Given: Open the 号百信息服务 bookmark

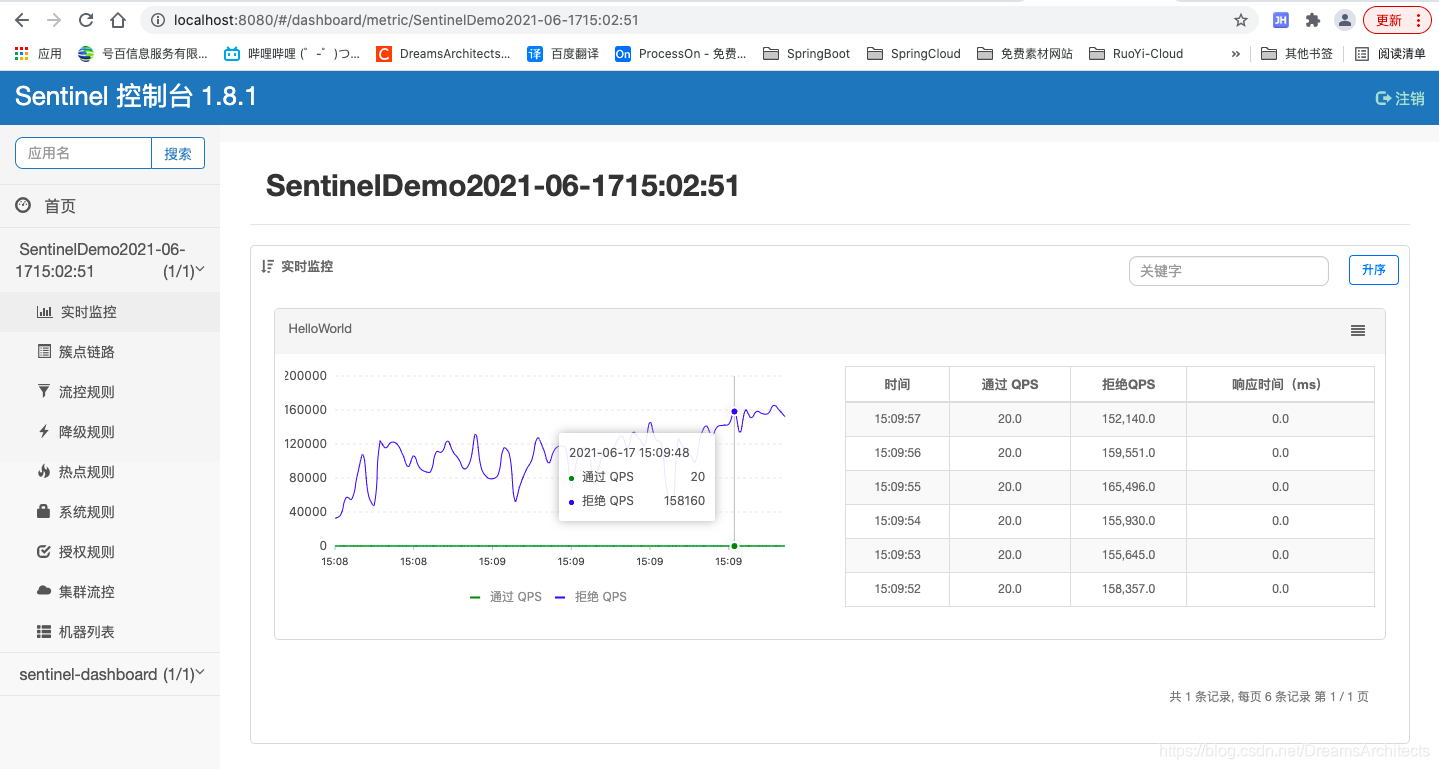Looking at the screenshot, I should tap(143, 54).
